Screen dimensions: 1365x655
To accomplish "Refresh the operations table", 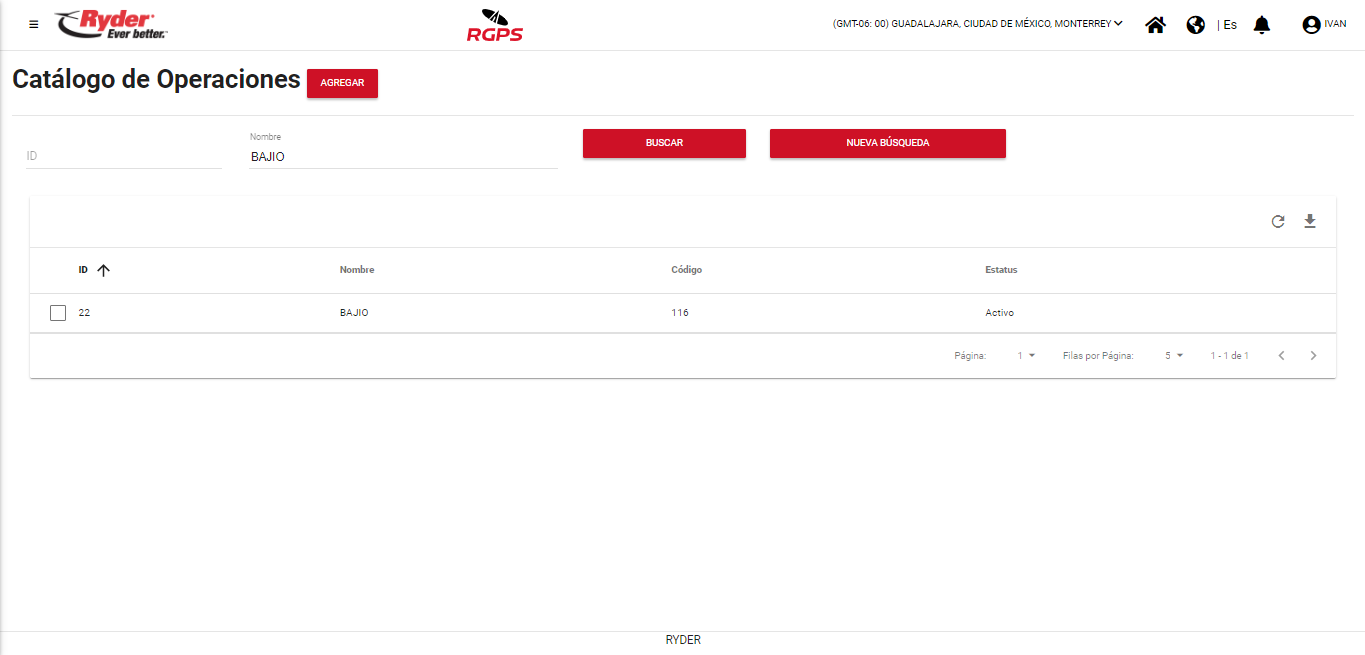I will [1277, 222].
